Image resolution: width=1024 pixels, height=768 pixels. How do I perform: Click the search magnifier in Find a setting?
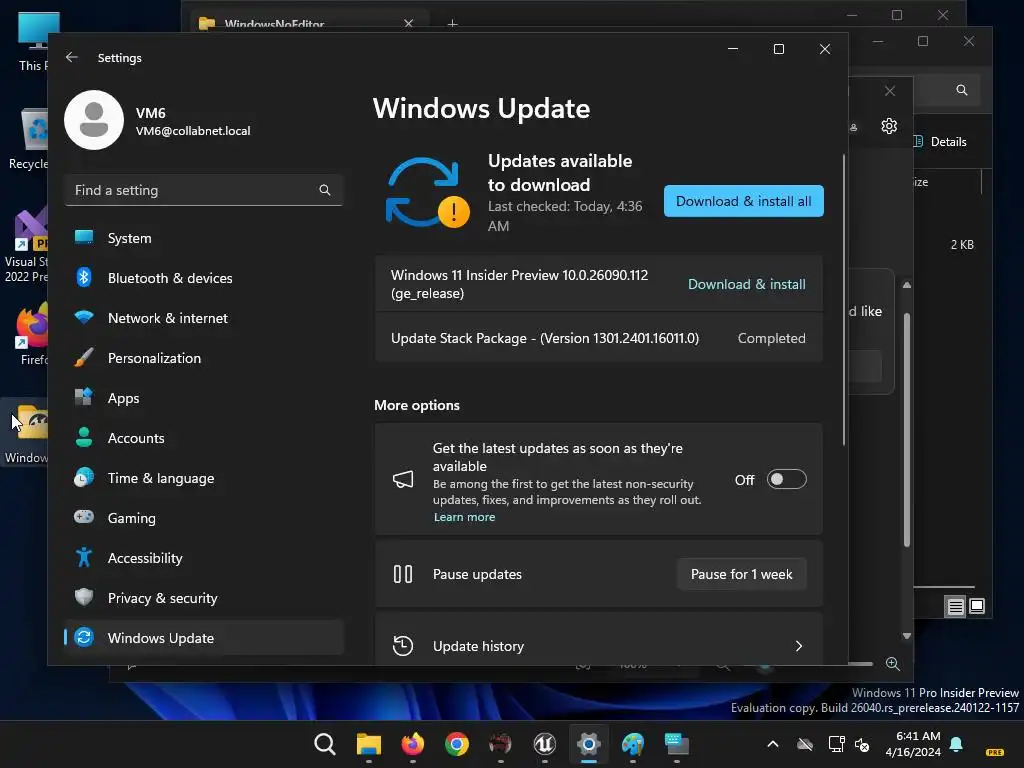(x=325, y=190)
